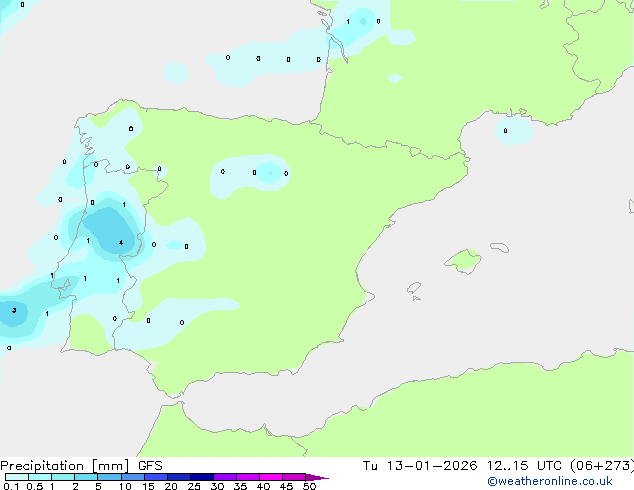
Task: Click the Menorca island outline
Action: pos(500,247)
